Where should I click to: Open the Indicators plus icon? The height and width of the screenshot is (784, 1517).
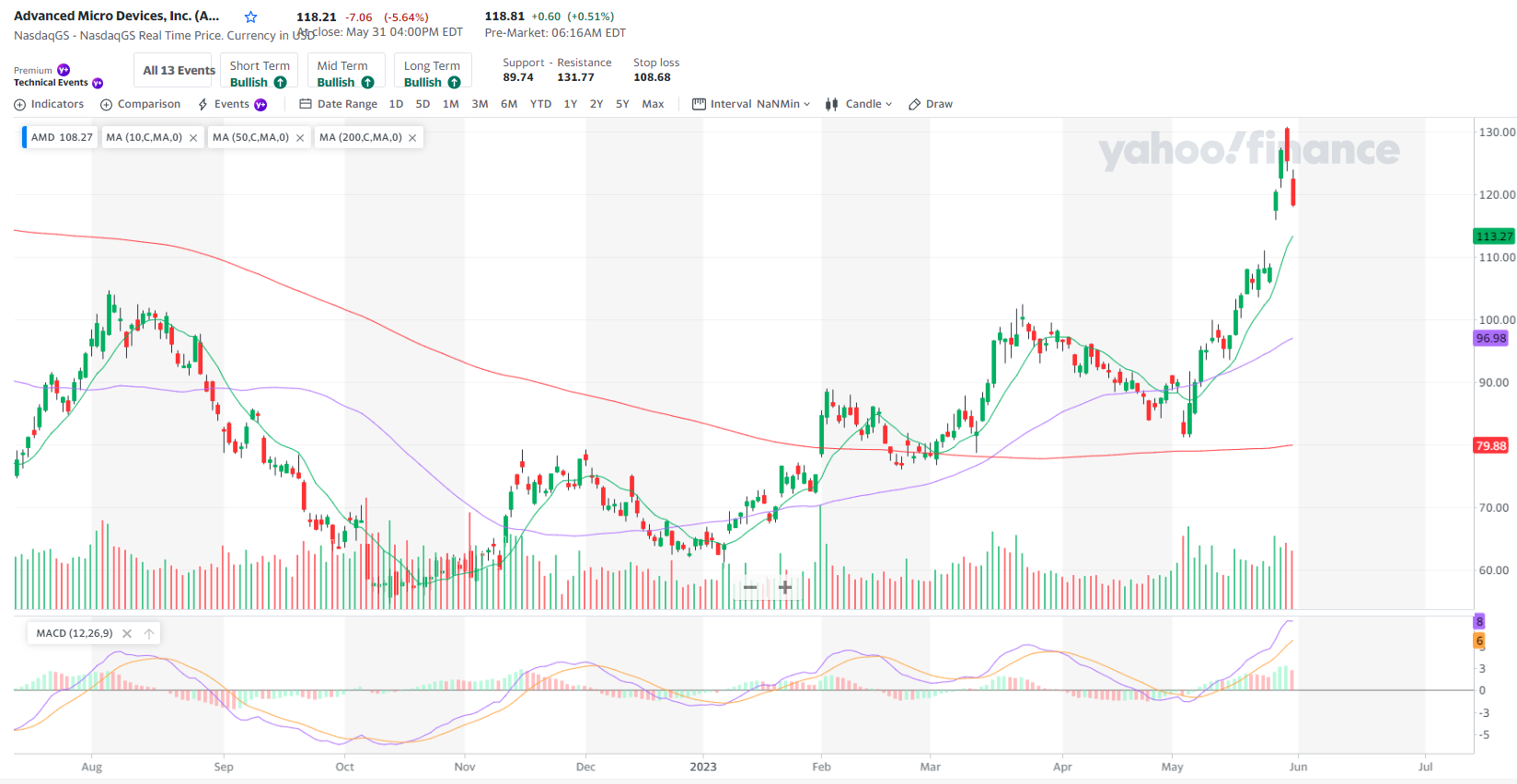[19, 105]
